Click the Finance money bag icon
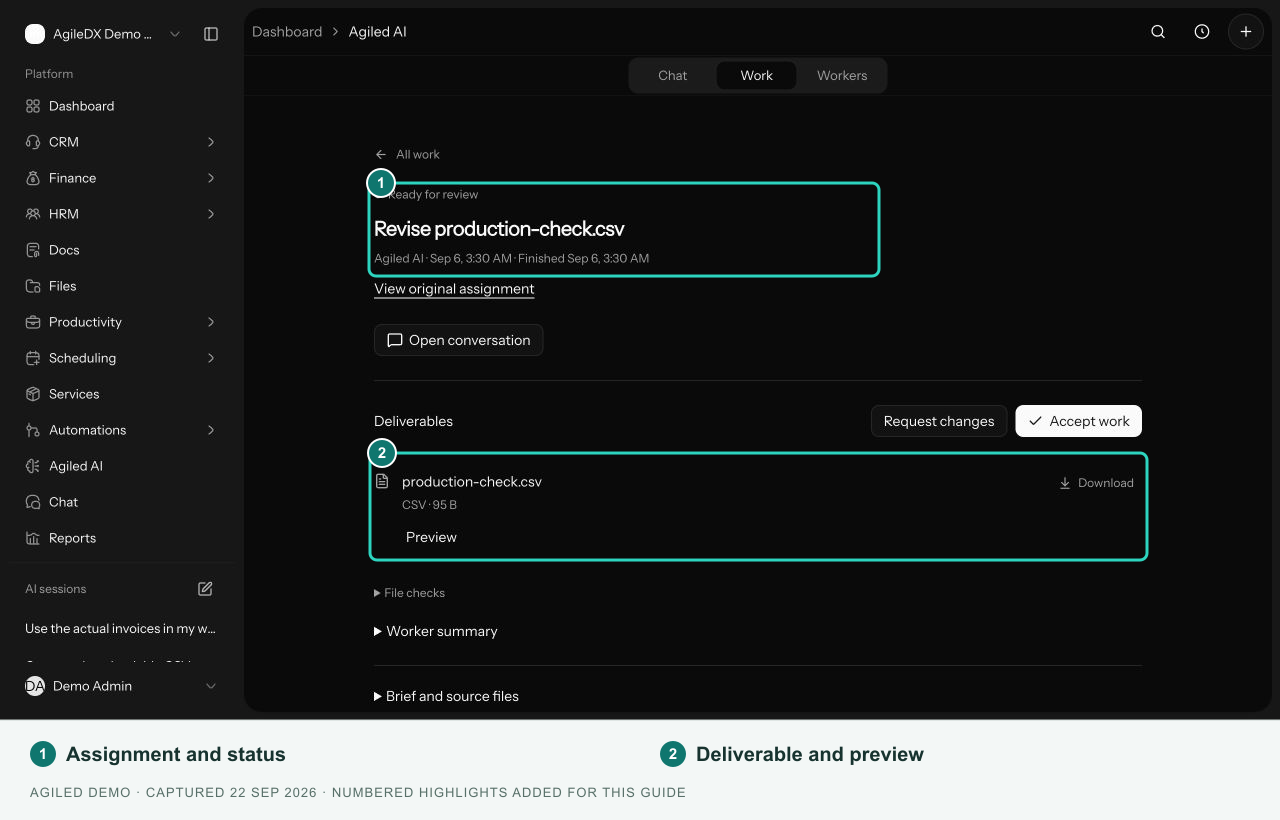Image resolution: width=1280 pixels, height=820 pixels. pos(33,178)
